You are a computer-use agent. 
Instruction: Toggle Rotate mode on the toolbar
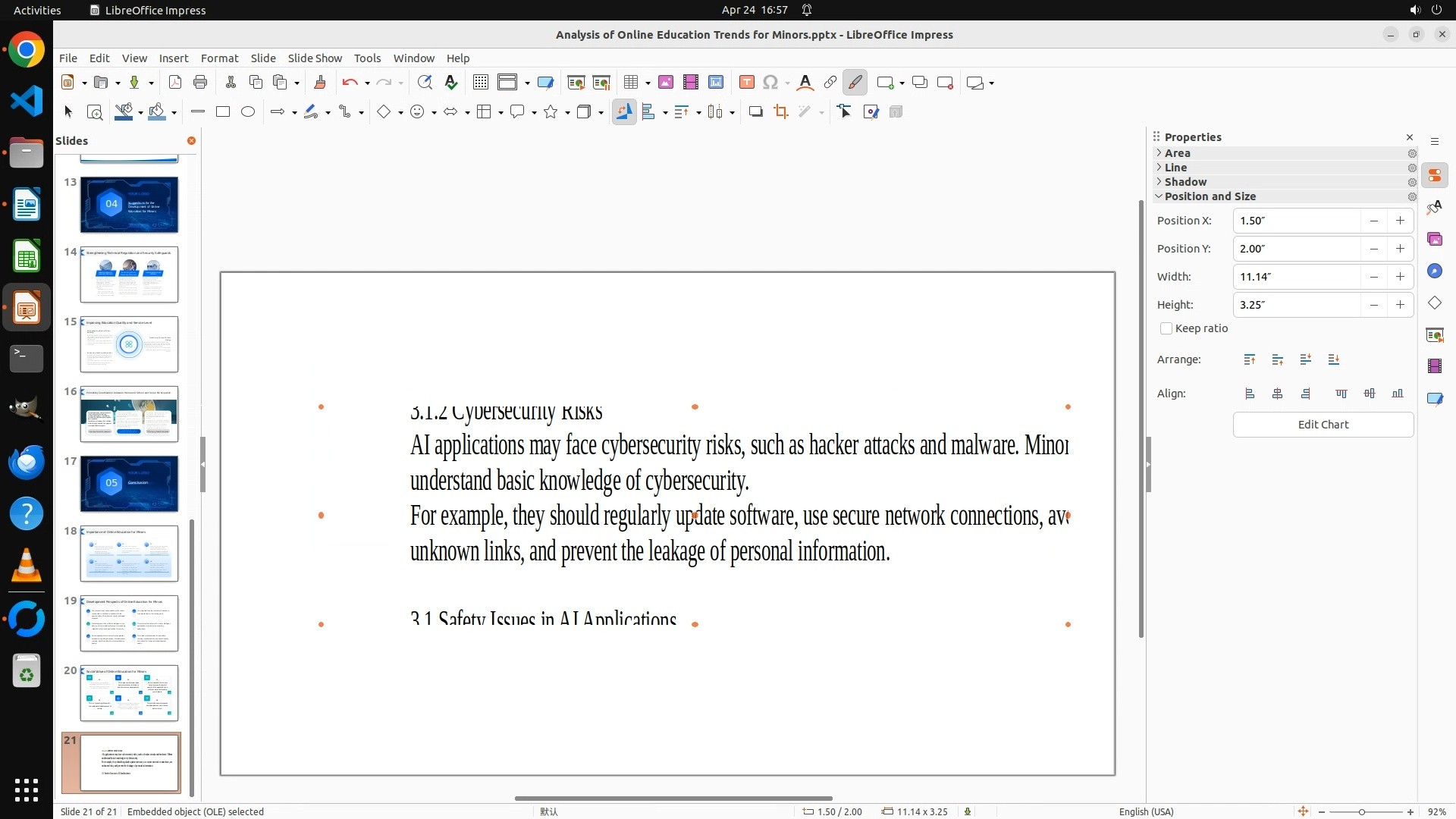click(624, 112)
